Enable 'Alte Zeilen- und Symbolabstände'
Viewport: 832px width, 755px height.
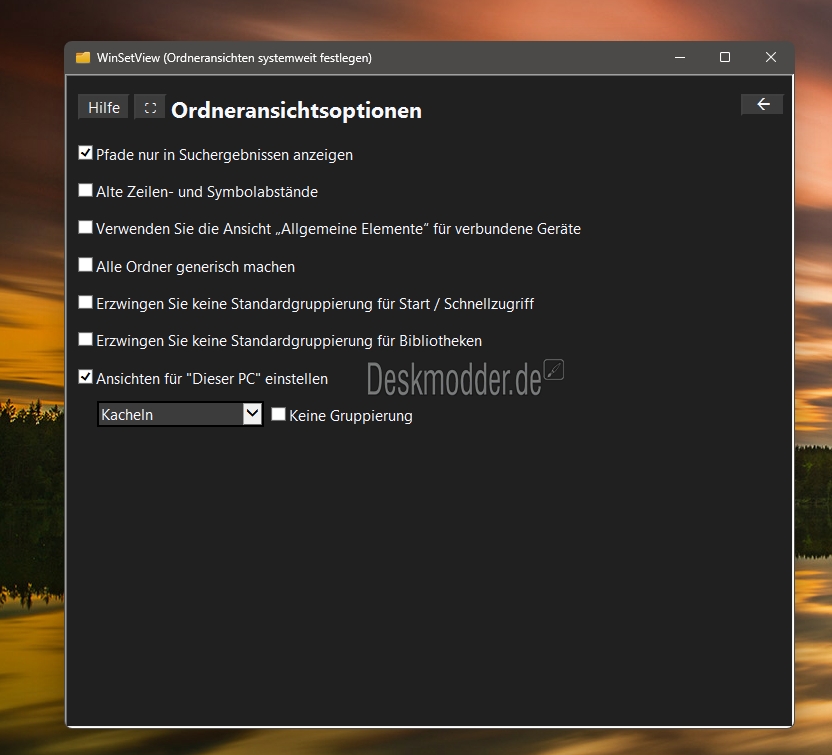[85, 190]
